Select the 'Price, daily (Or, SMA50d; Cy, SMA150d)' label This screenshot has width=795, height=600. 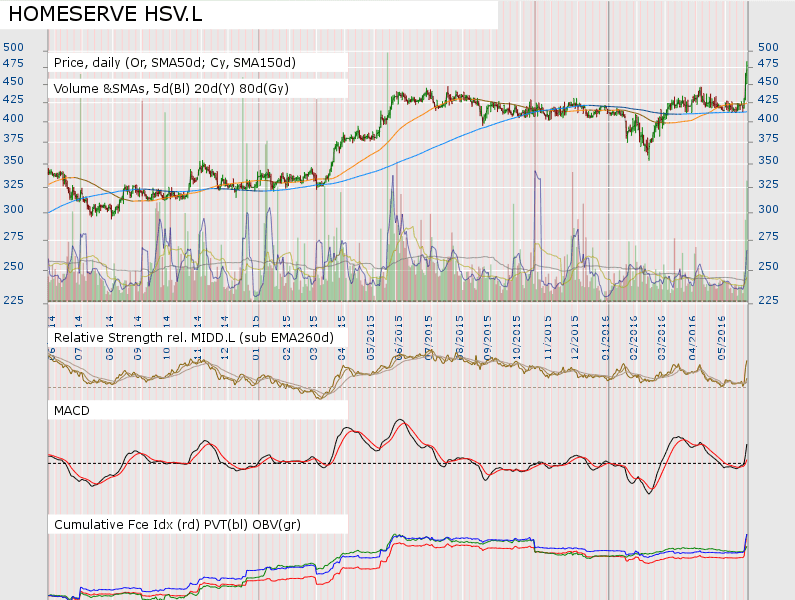(x=174, y=63)
